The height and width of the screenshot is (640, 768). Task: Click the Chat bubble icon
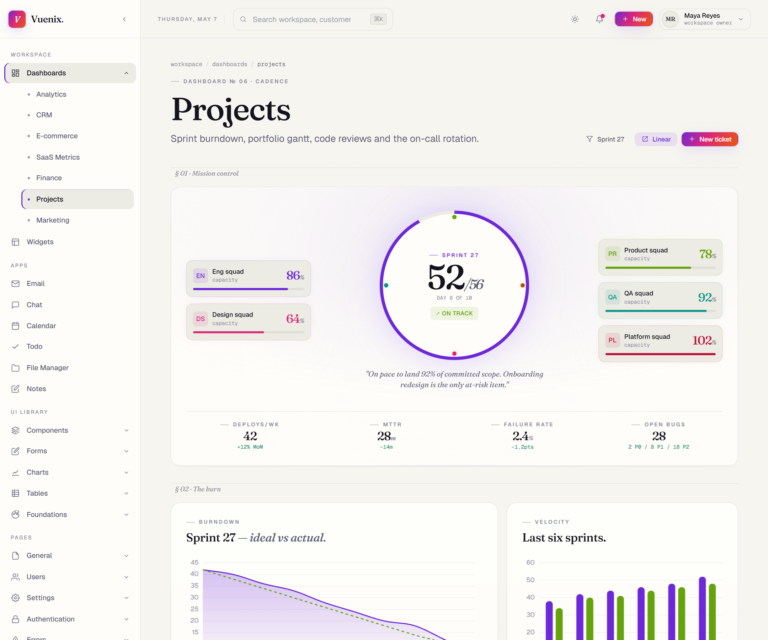click(x=15, y=305)
